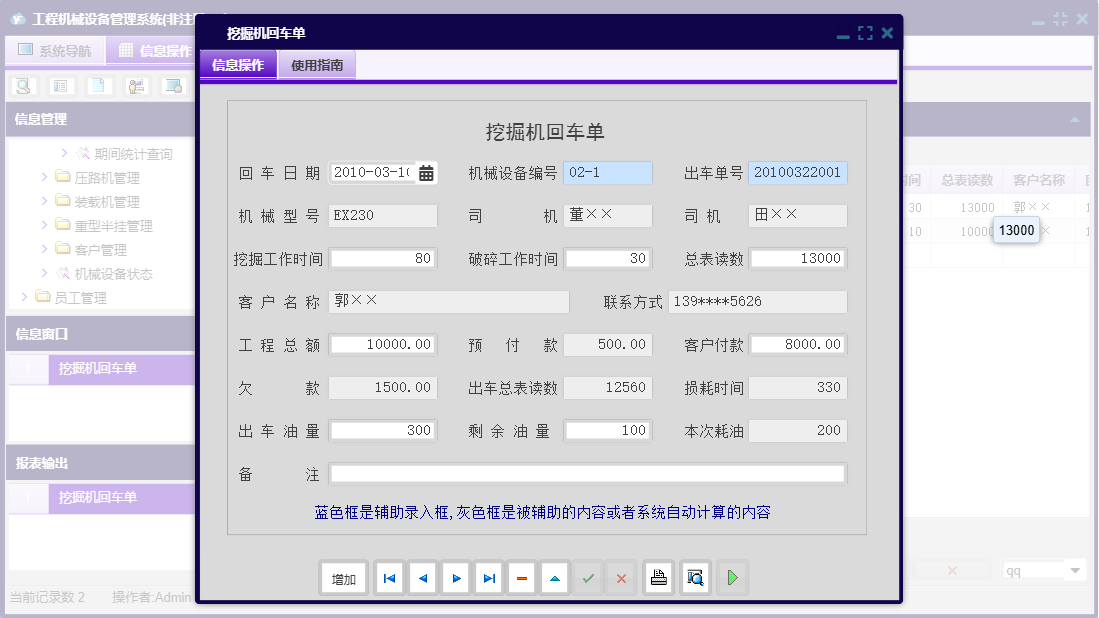Switch to the 使用指南 tab

[317, 63]
